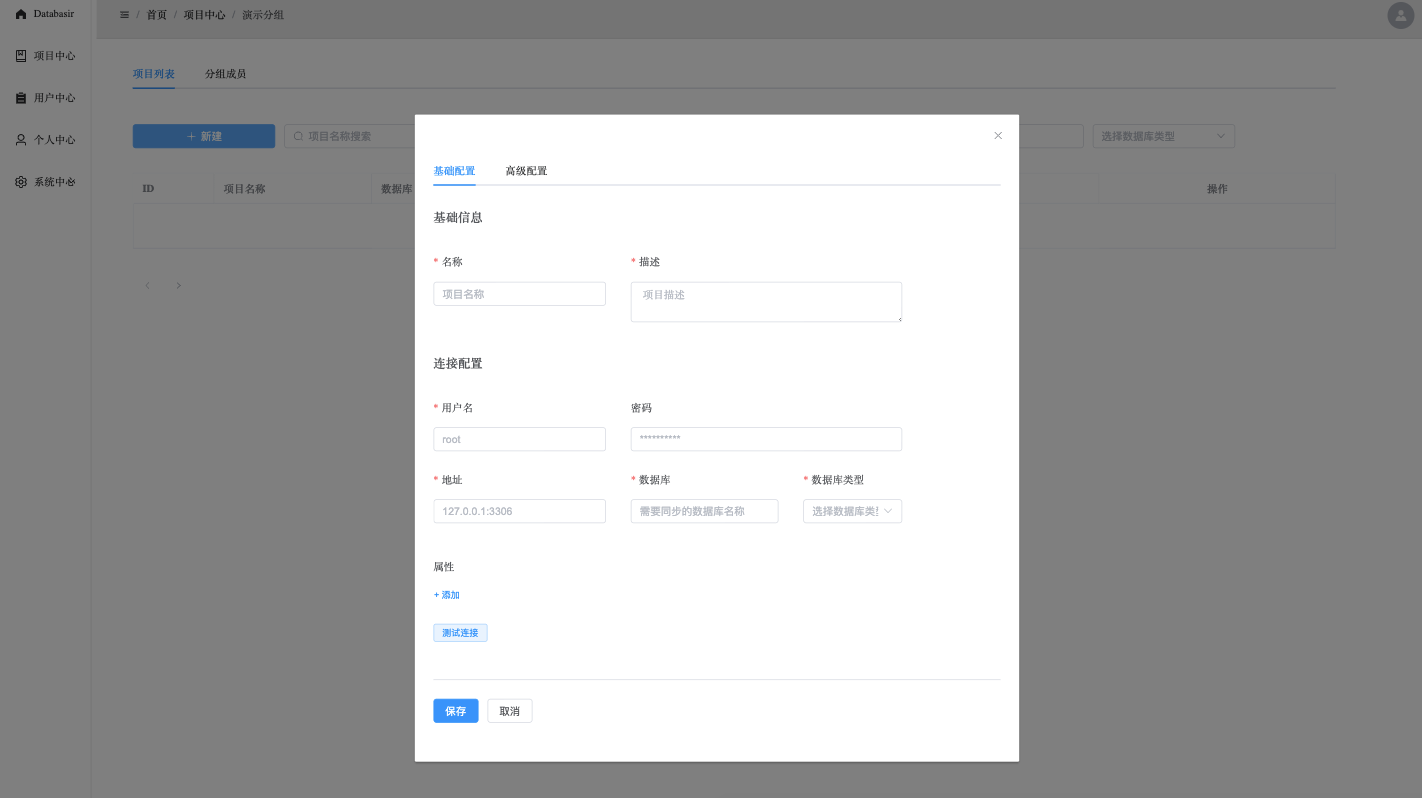Viewport: 1422px width, 798px height.
Task: Focus the 数据库 name field
Action: tap(704, 511)
